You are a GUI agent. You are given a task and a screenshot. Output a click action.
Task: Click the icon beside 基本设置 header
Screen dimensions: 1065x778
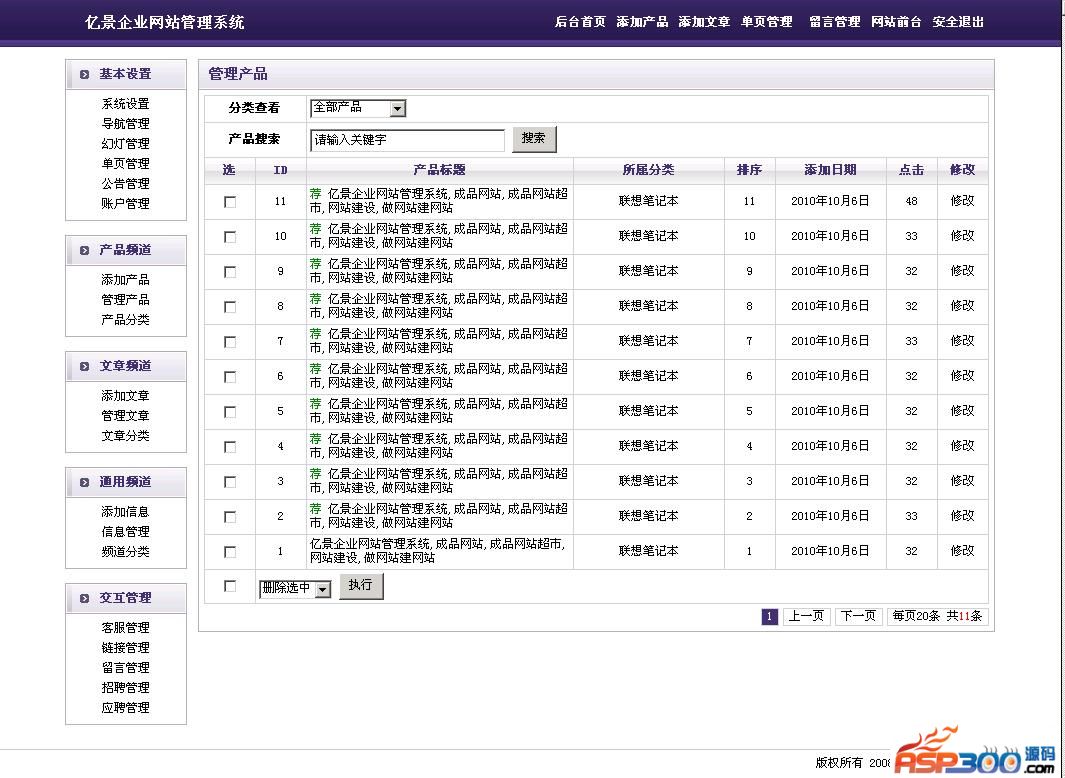pos(84,75)
